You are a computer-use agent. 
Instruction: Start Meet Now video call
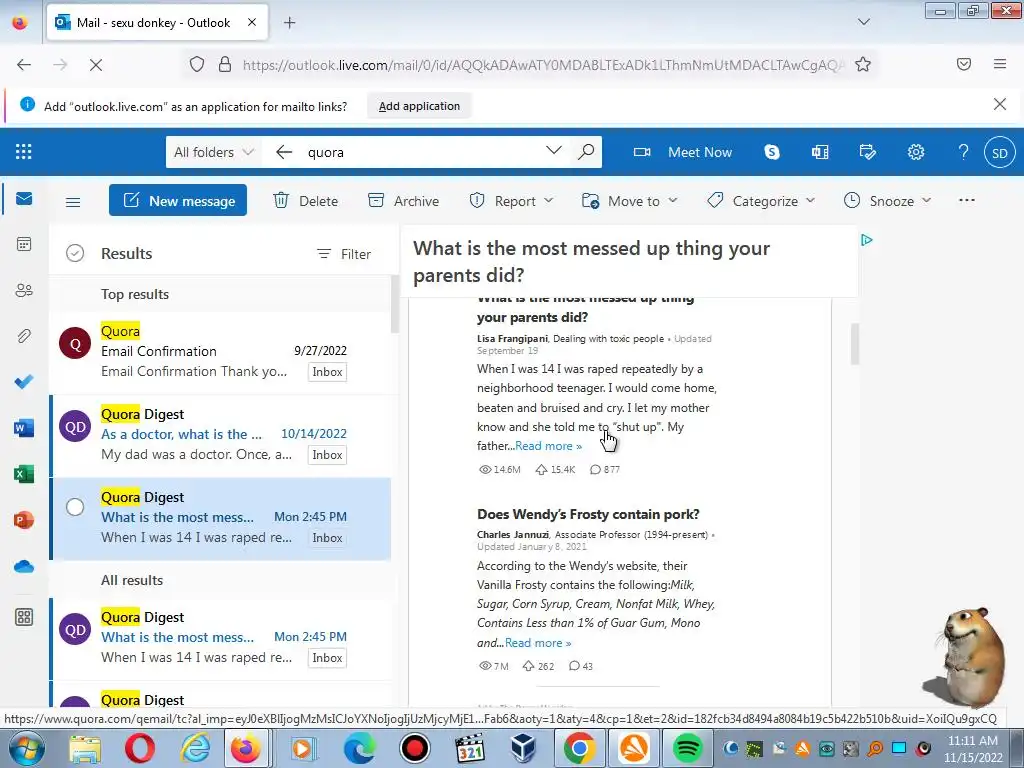(682, 152)
